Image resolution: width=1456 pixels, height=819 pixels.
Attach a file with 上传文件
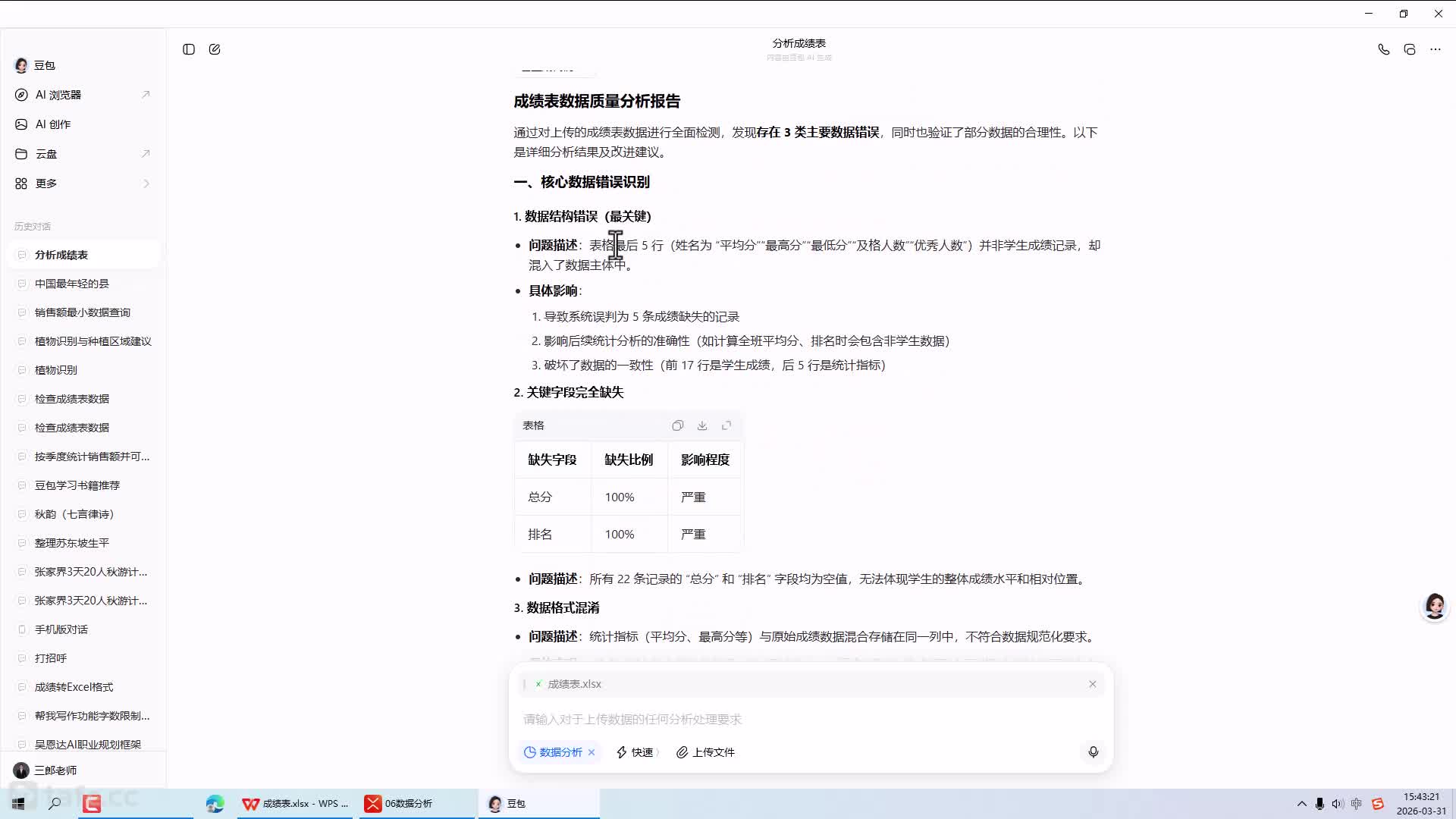(704, 752)
